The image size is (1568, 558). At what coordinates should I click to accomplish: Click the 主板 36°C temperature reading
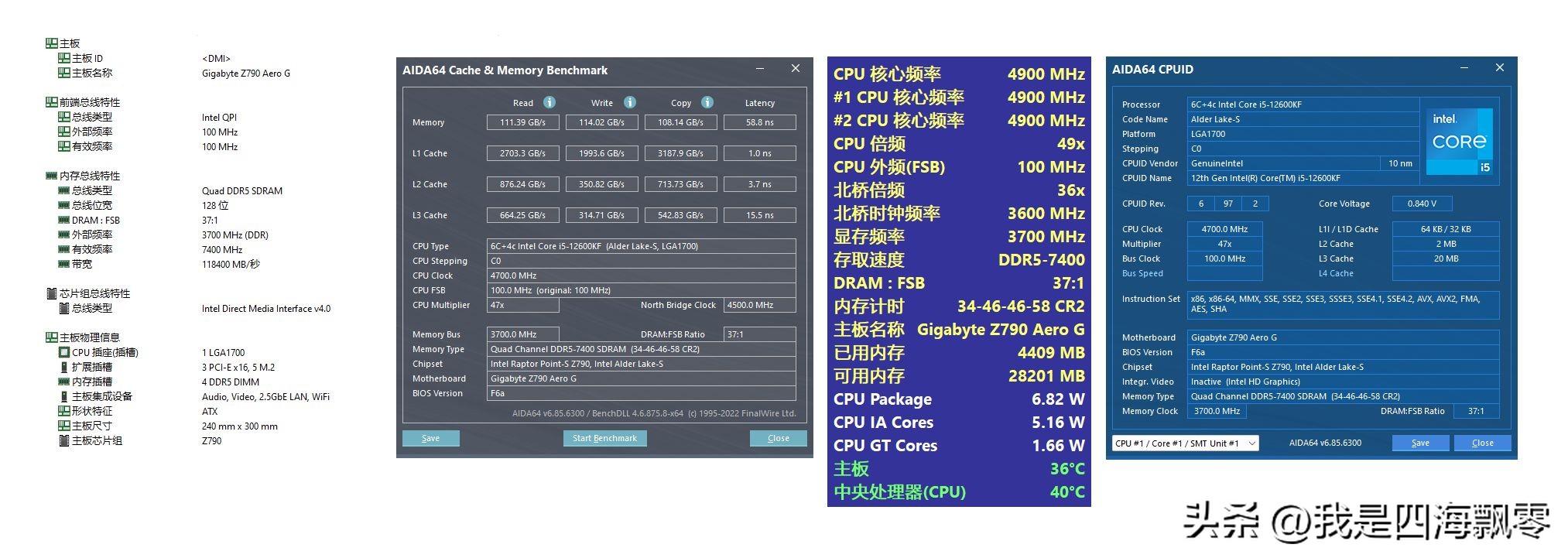1067,468
